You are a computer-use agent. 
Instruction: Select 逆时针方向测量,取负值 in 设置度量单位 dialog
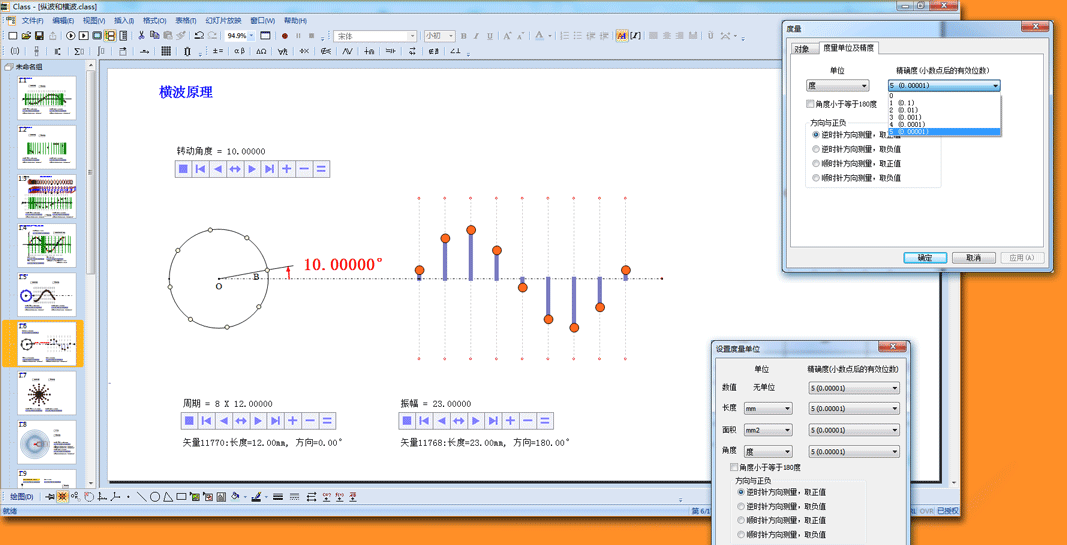coord(741,506)
